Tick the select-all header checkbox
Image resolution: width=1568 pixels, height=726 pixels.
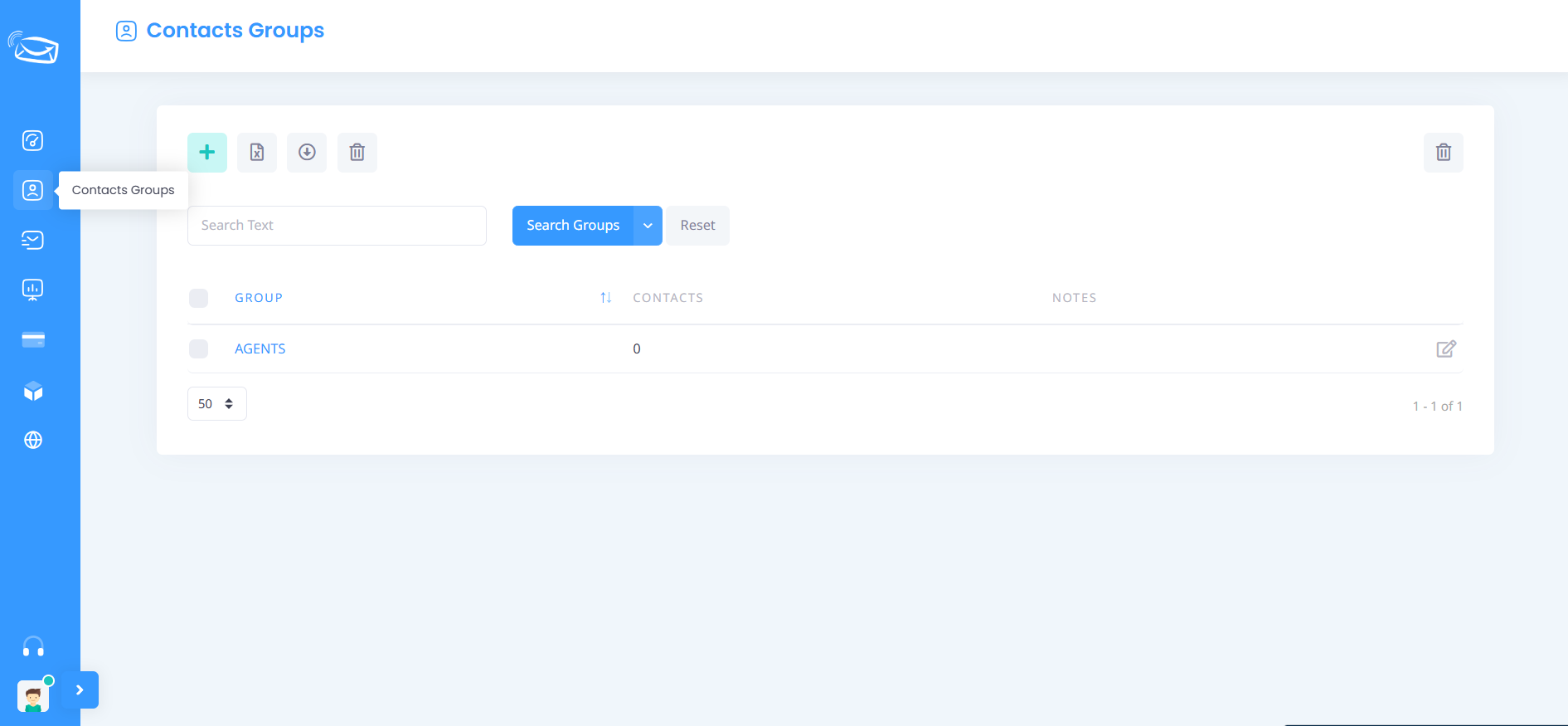pos(199,298)
